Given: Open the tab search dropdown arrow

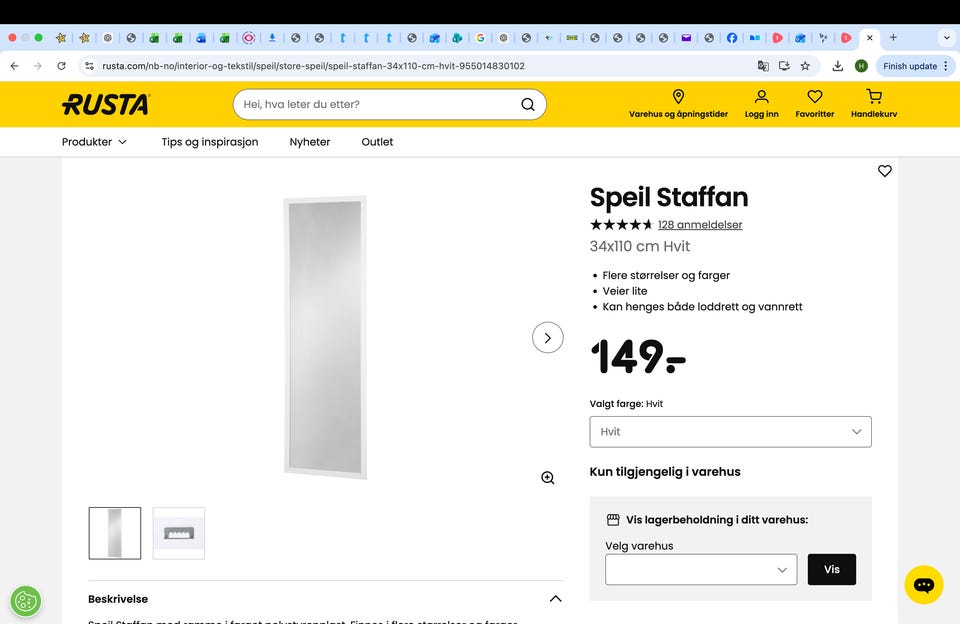Looking at the screenshot, I should coord(947,38).
